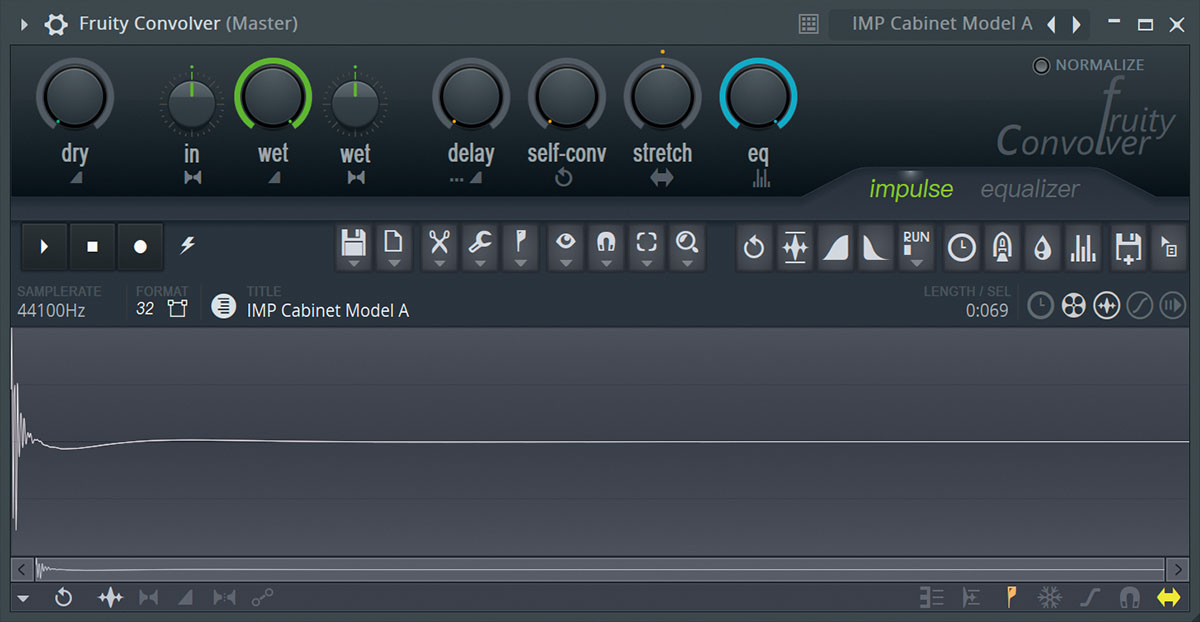Click the eye view icon
The image size is (1200, 622).
567,241
